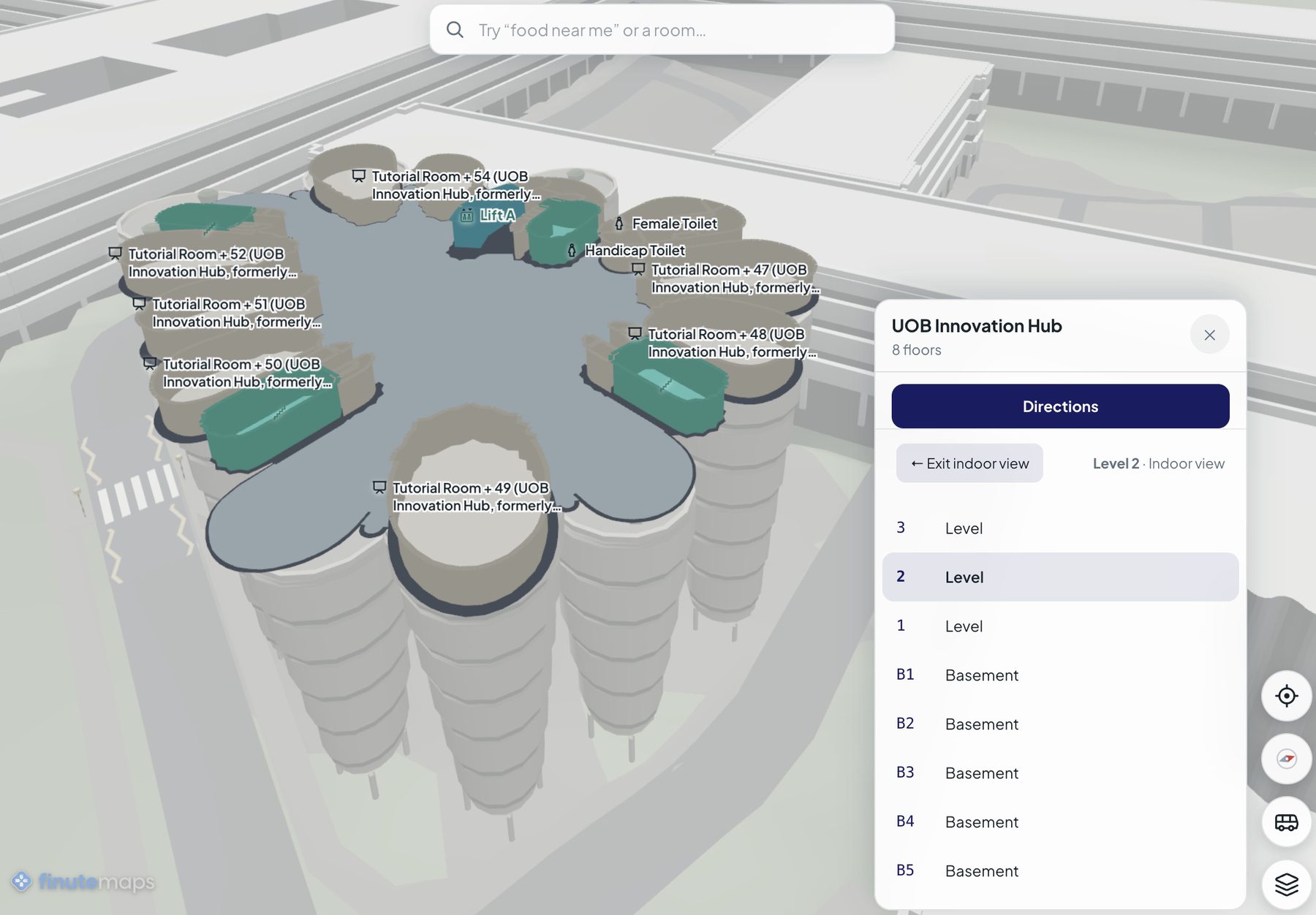Switch to Basement B1
The image size is (1316, 915).
[x=1060, y=675]
